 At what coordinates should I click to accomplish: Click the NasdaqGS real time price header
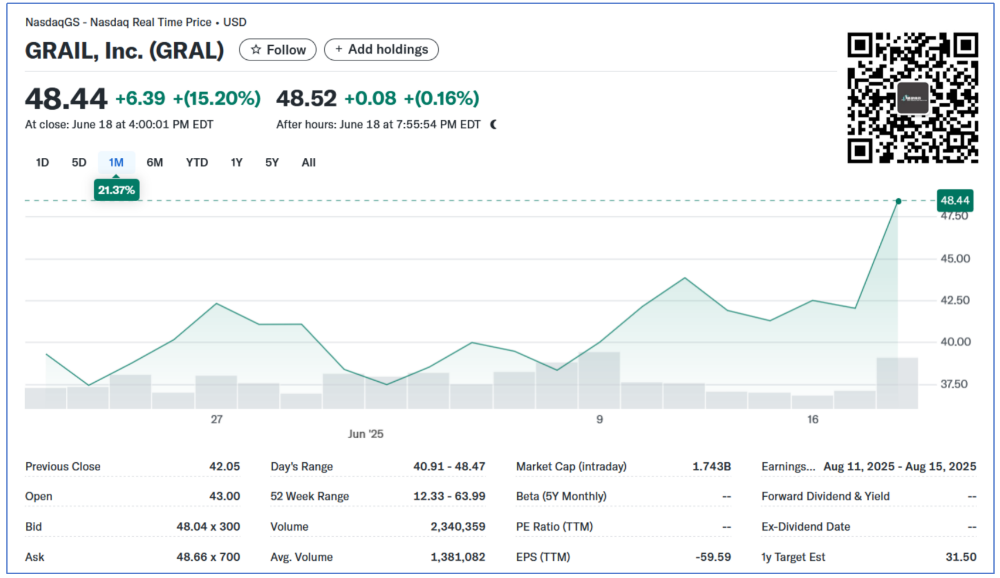pyautogui.click(x=136, y=22)
